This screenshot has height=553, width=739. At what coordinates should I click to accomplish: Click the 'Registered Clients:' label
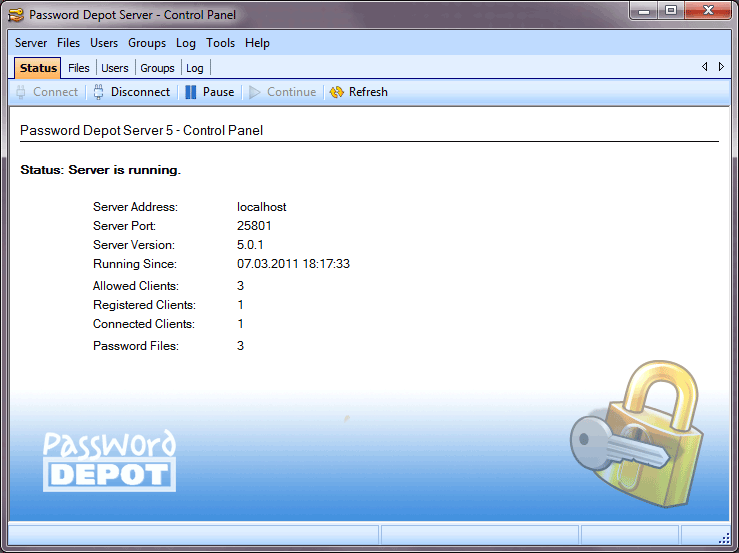pyautogui.click(x=144, y=305)
